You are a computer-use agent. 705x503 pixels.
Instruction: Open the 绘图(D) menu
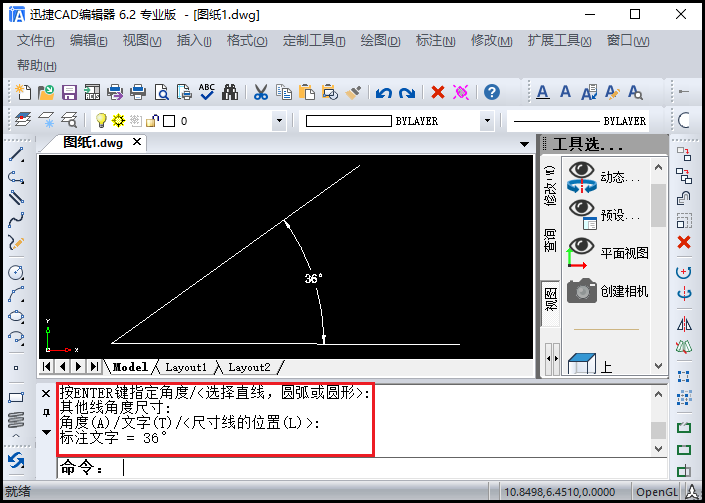click(x=380, y=41)
